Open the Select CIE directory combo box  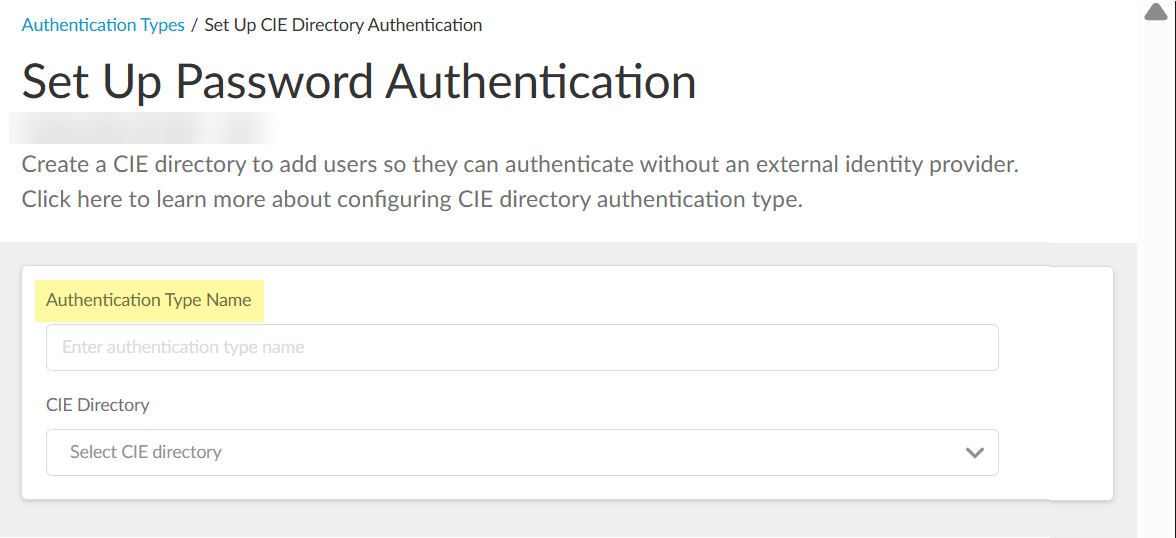[522, 453]
